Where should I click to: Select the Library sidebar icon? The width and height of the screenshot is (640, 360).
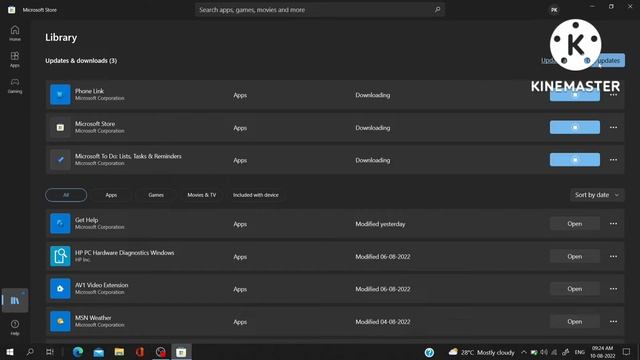(x=15, y=300)
